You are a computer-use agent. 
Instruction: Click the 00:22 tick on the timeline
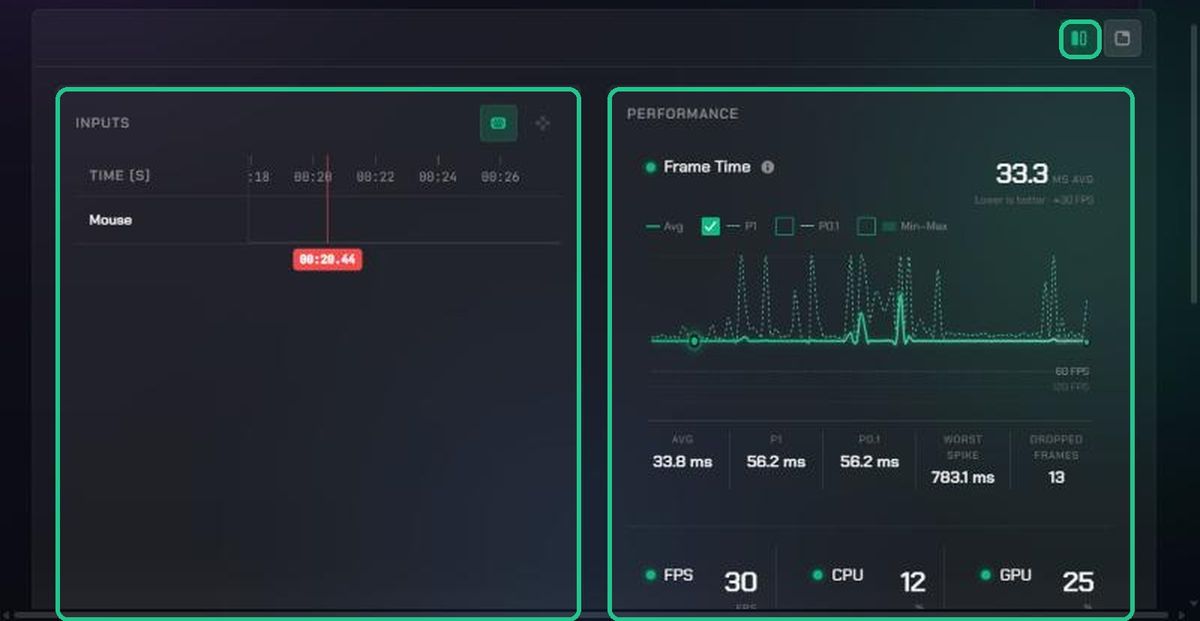(x=375, y=176)
